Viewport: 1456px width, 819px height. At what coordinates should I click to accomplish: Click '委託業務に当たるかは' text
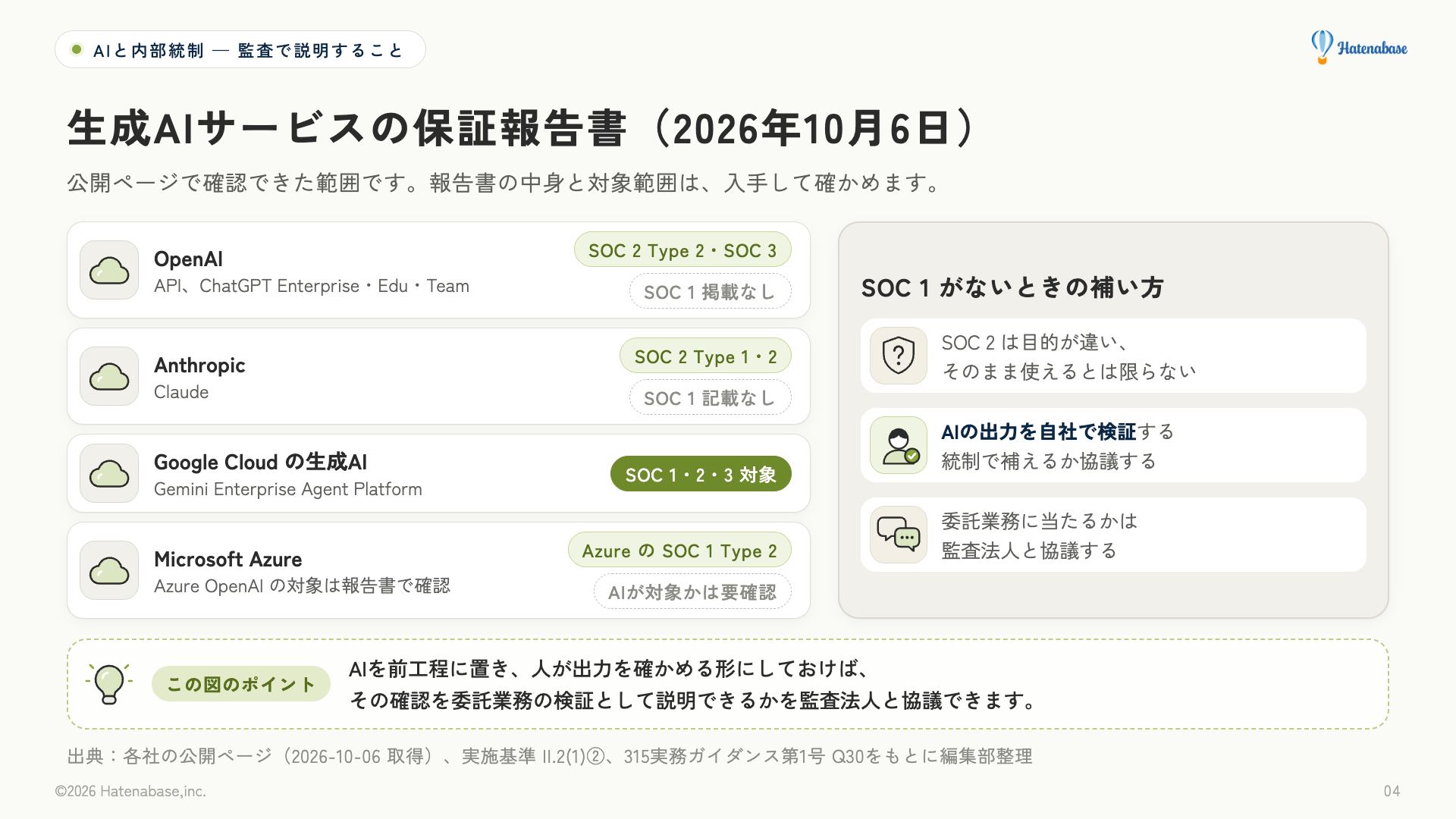[1040, 521]
